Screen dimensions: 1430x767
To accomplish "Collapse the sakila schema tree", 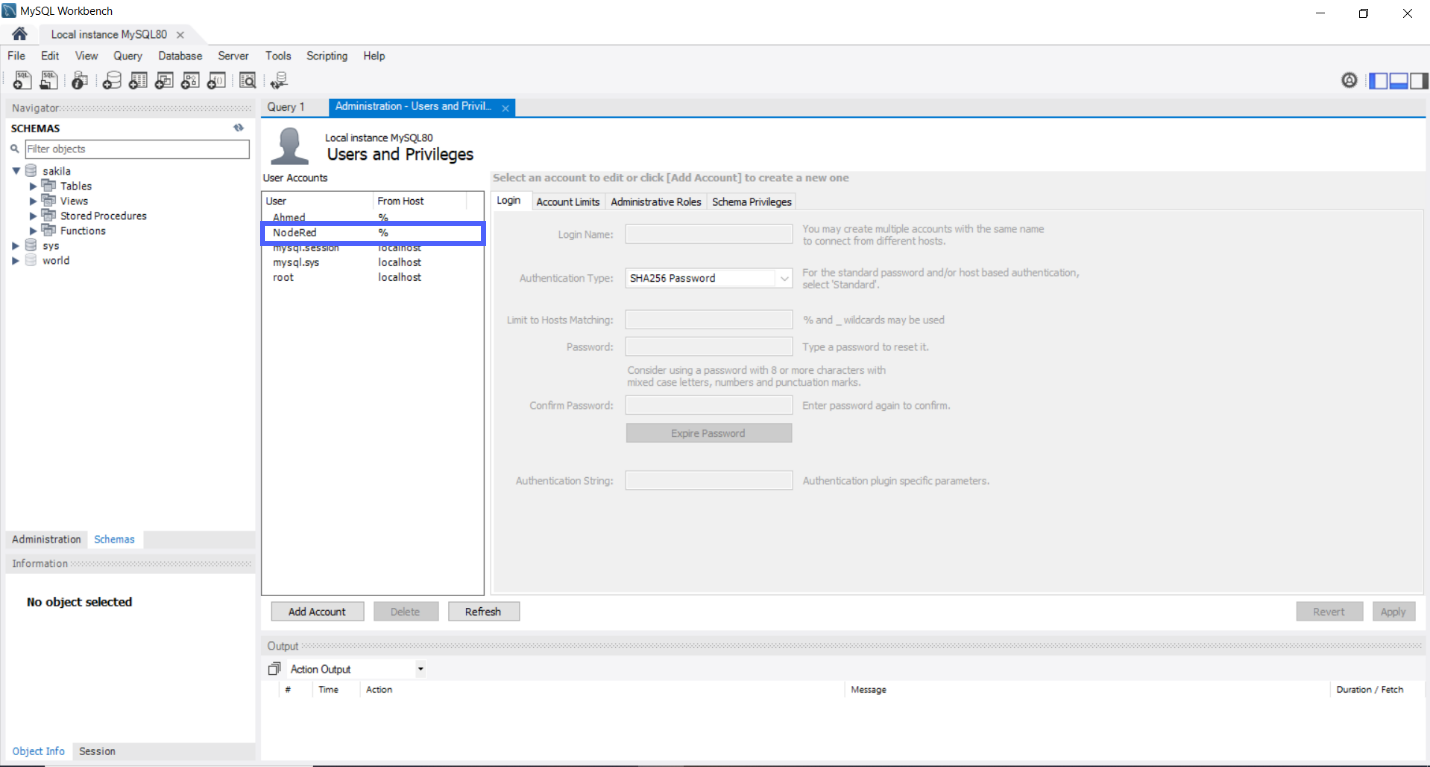I will (16, 171).
